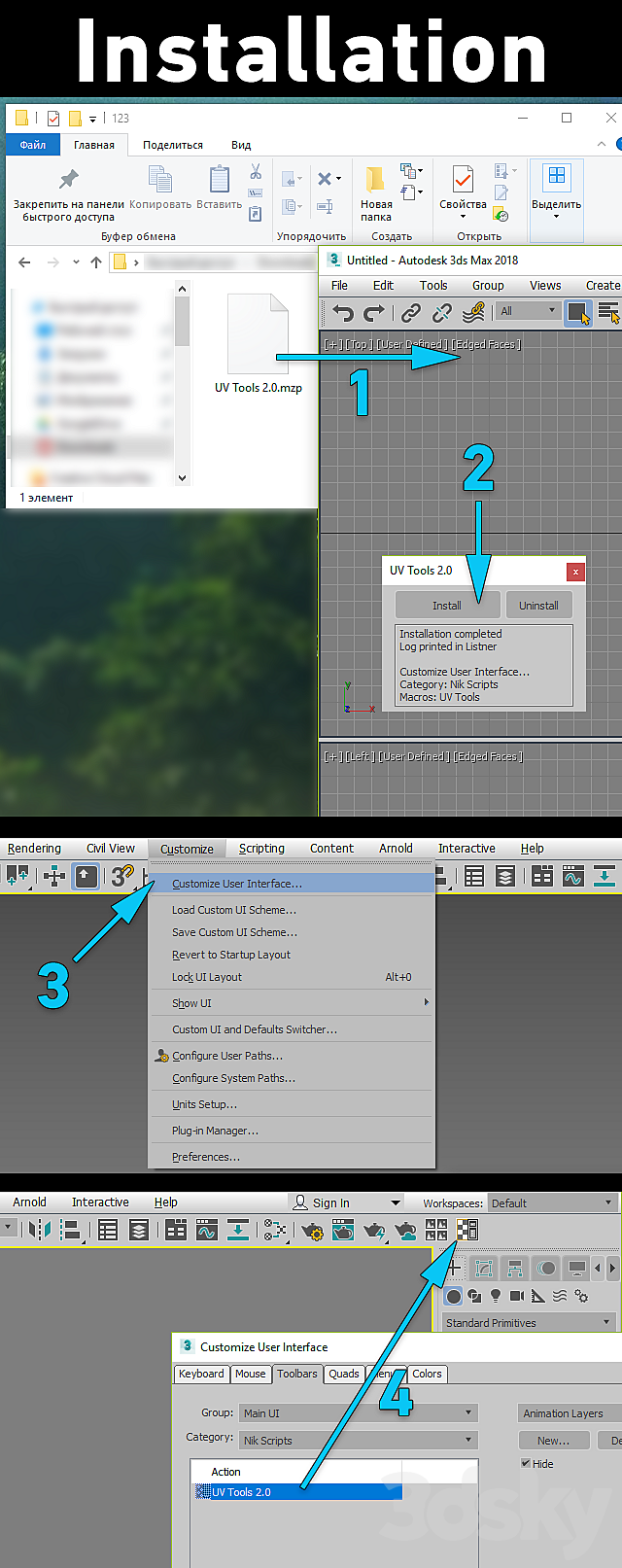Click the Mirror tool icon
The image size is (622, 1568).
click(40, 1230)
